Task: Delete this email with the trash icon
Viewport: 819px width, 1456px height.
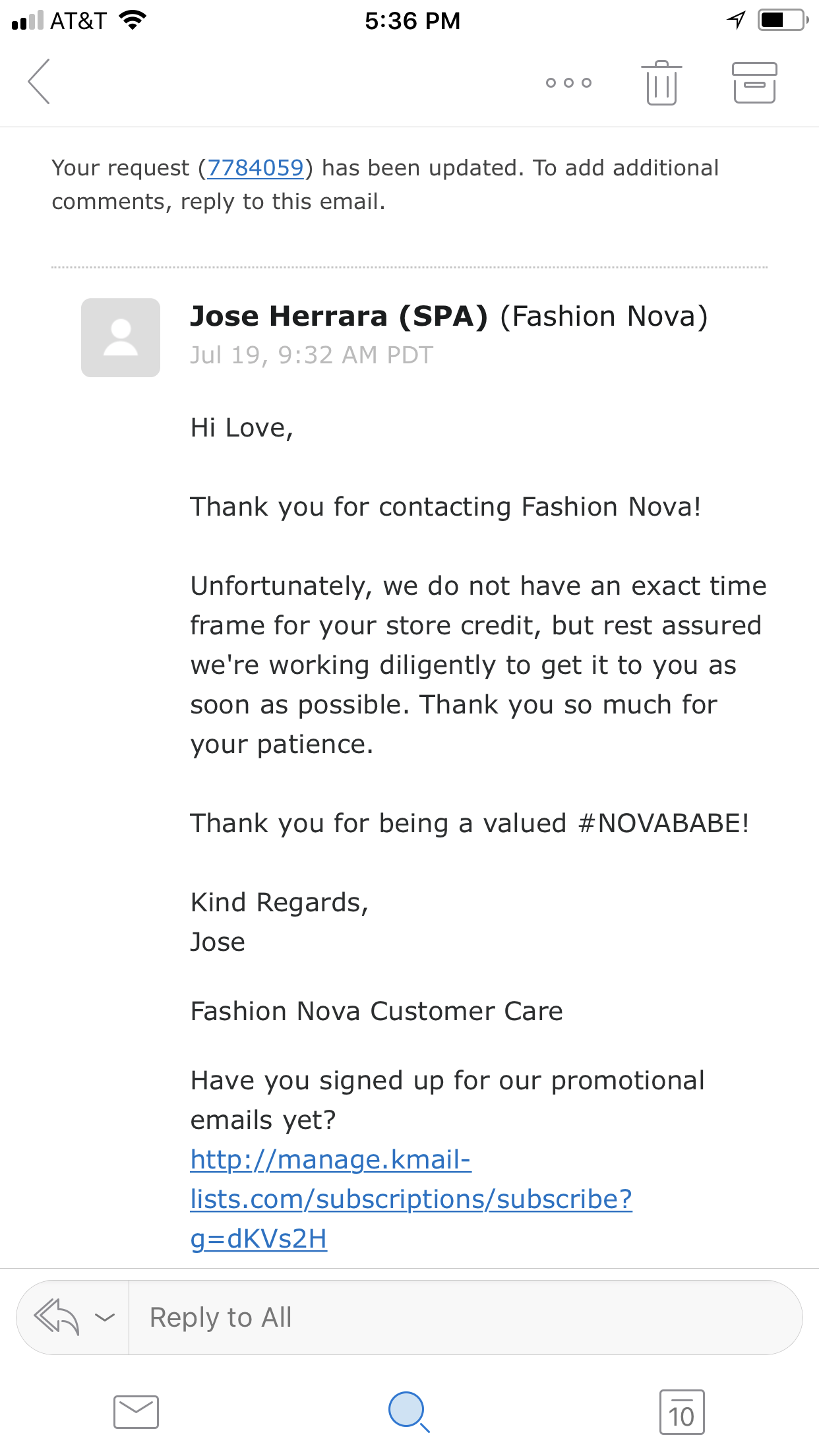Action: [x=661, y=82]
